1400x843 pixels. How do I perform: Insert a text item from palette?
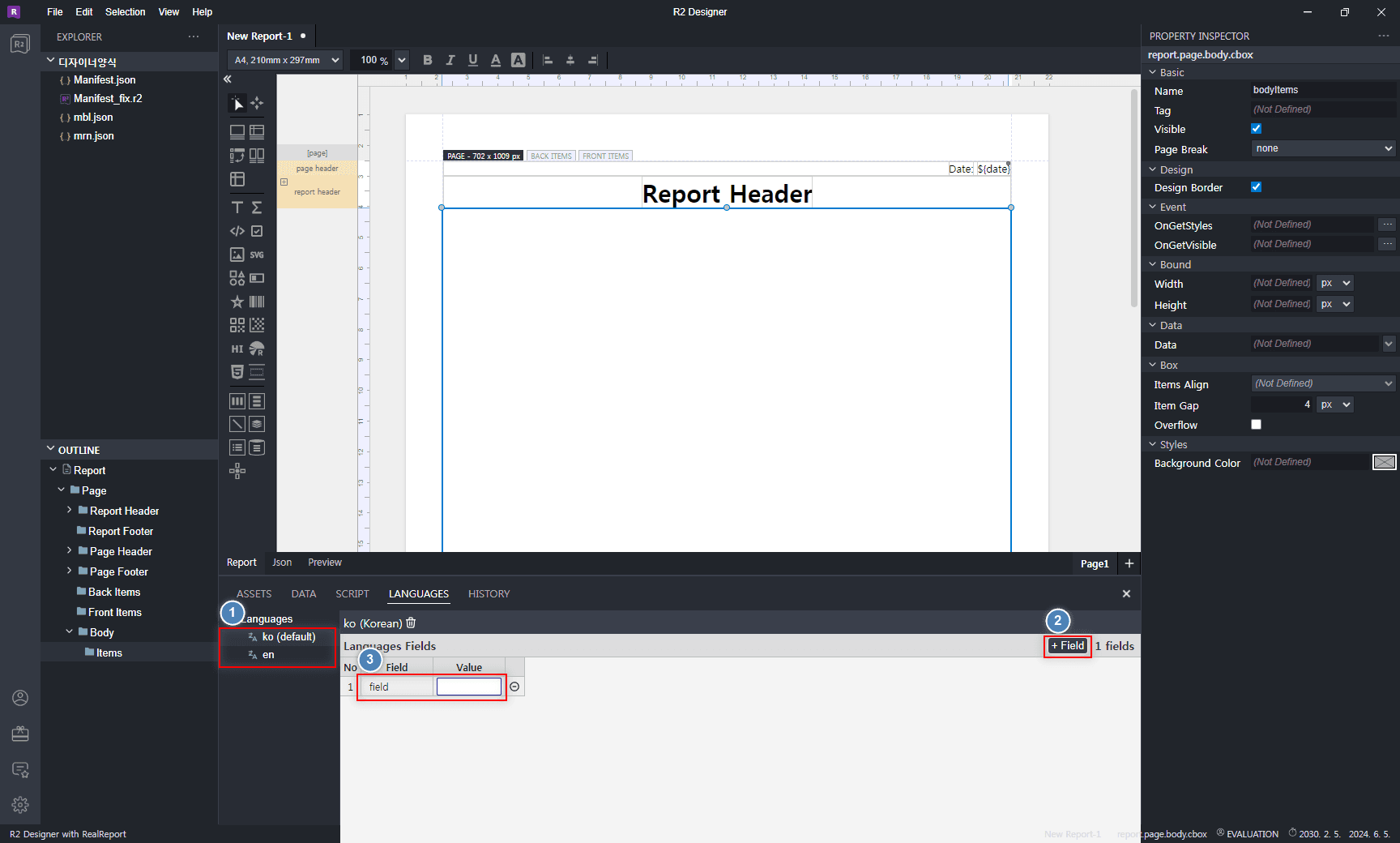click(x=237, y=208)
